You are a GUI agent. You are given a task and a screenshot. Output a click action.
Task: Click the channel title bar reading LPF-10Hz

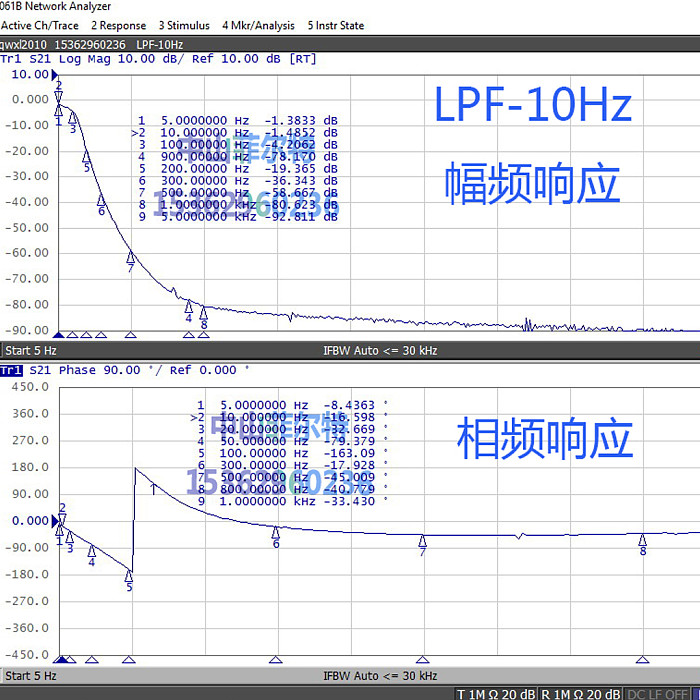(350, 45)
